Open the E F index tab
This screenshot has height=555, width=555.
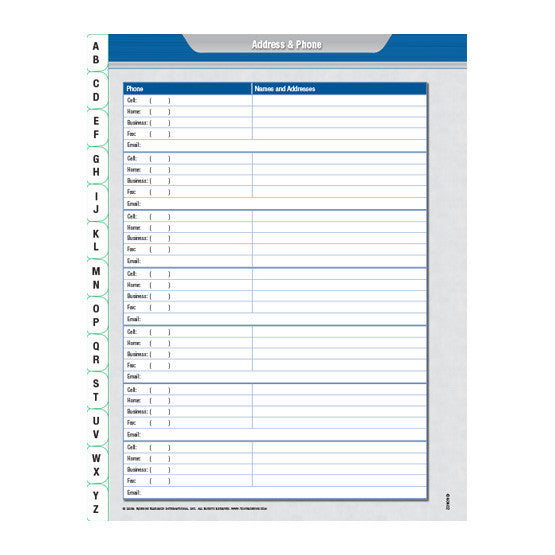coord(97,128)
